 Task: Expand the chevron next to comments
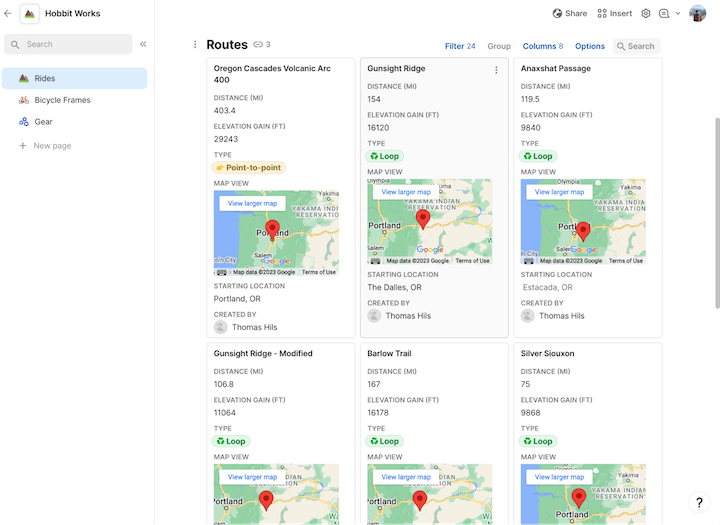(678, 13)
